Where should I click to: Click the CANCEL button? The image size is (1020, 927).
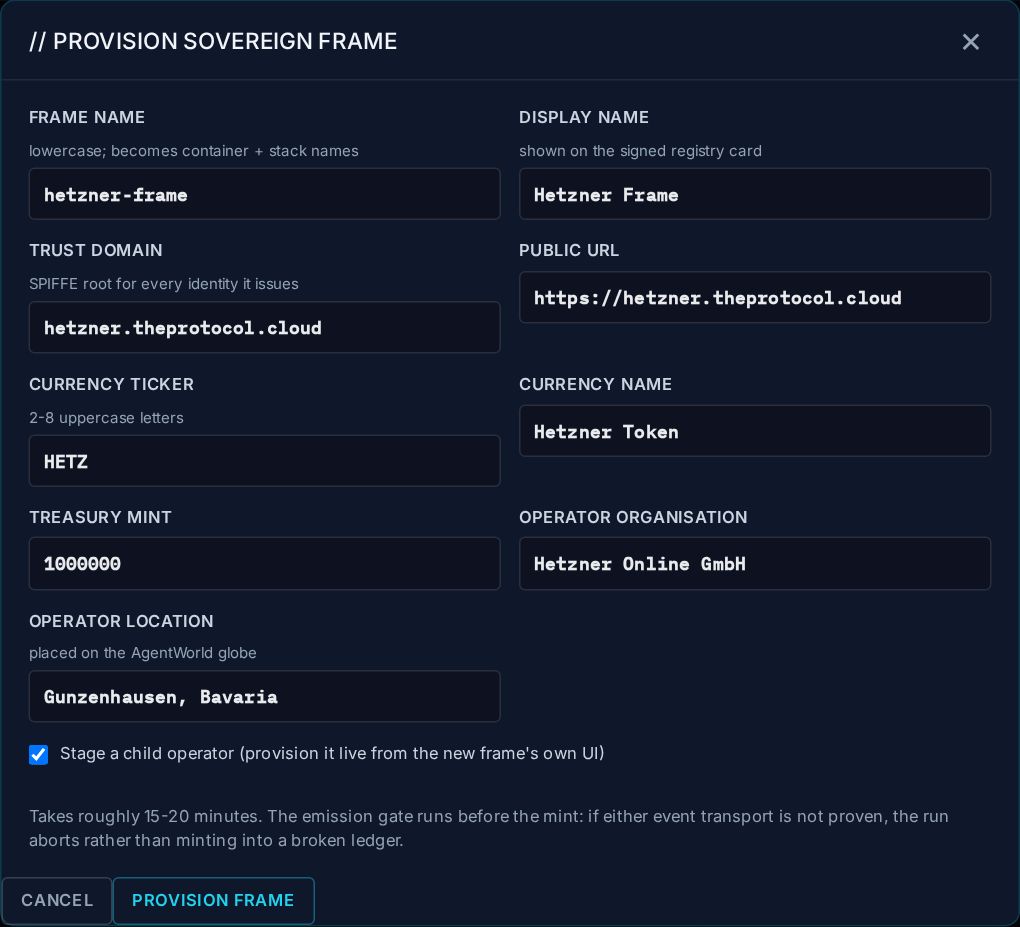[x=57, y=900]
